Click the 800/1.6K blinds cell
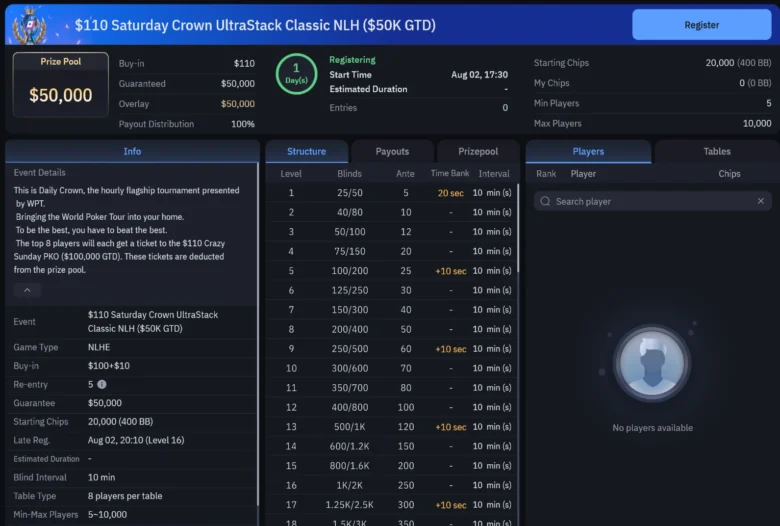 350,466
